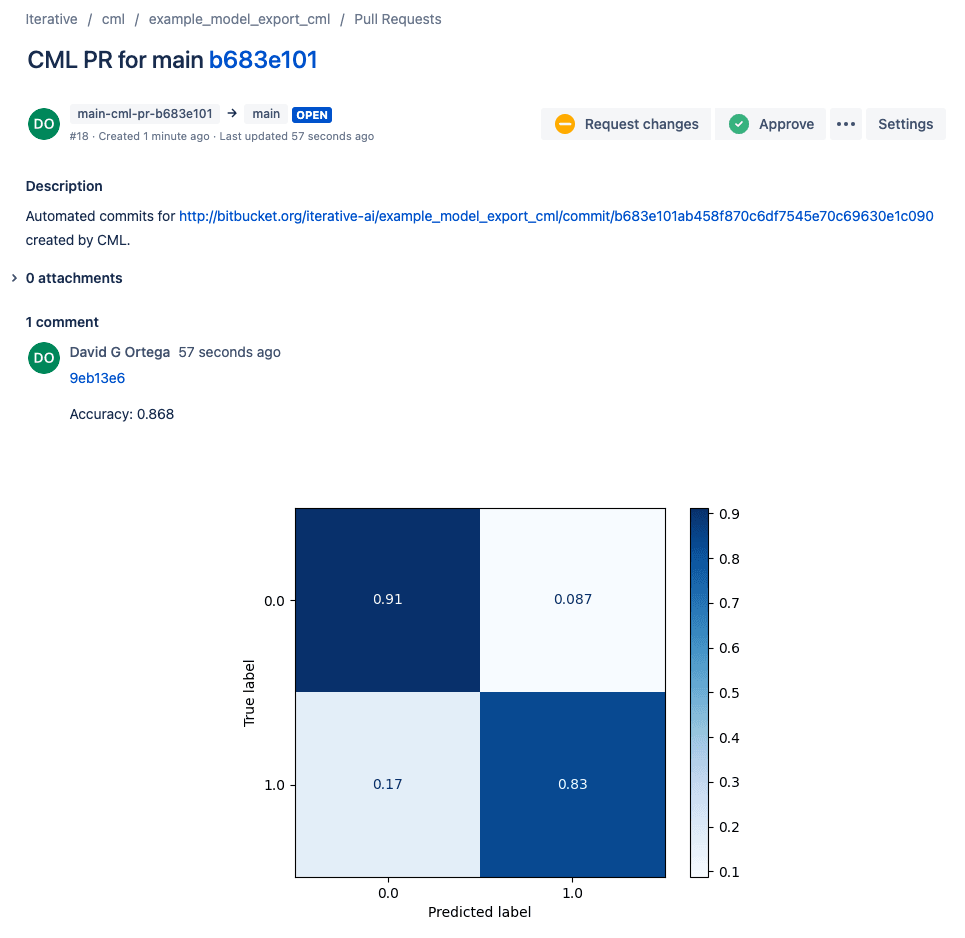Click the David G Ortega author name

pos(120,352)
